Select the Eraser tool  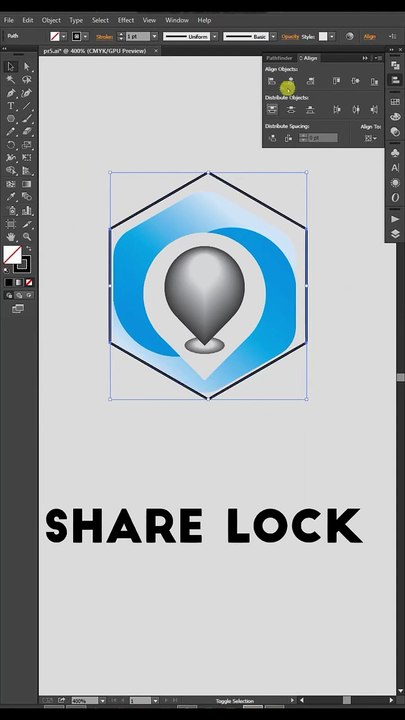[27, 132]
